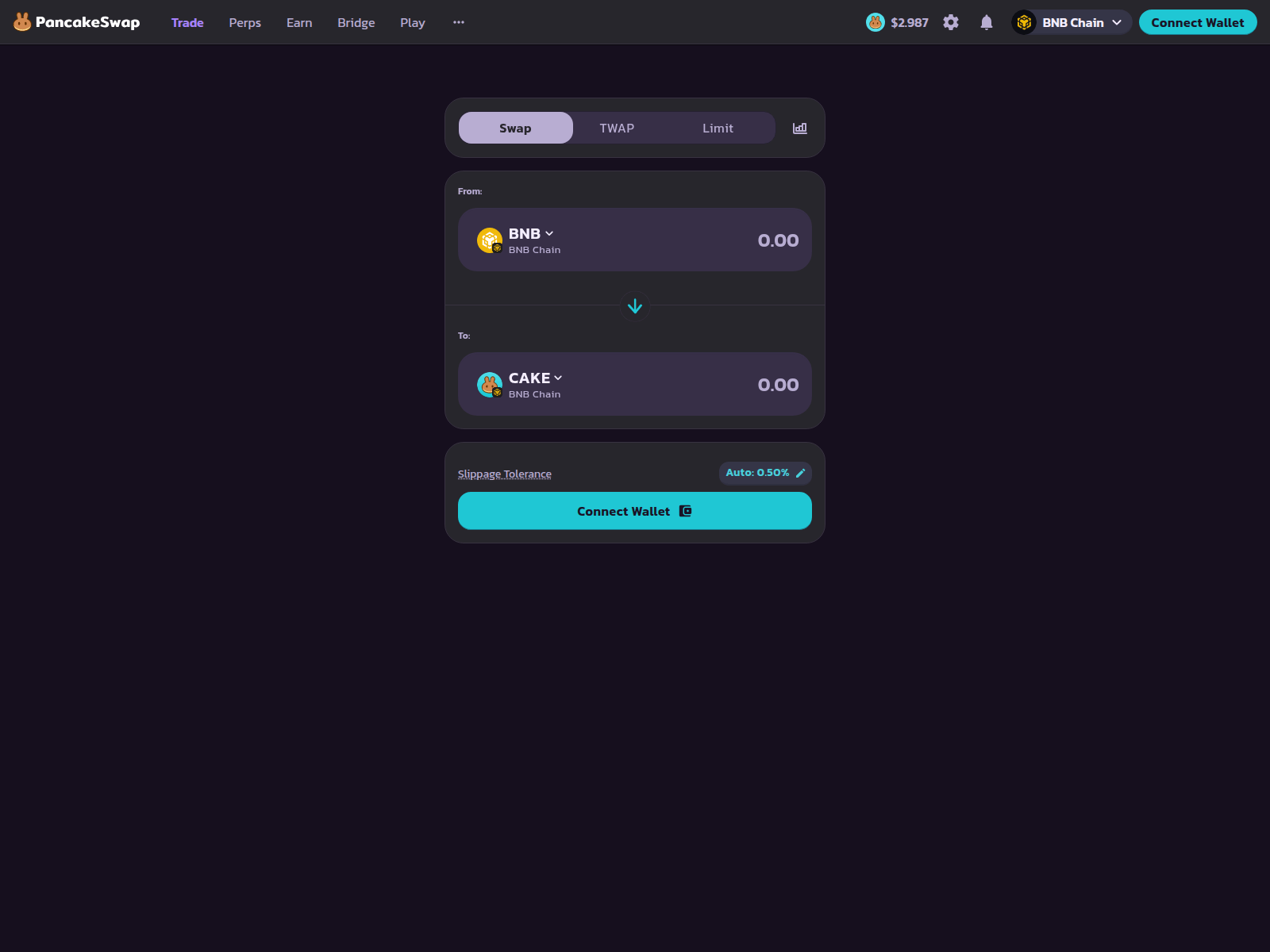Viewport: 1270px width, 952px height.
Task: Switch to the Limit tab
Action: pyautogui.click(x=718, y=128)
